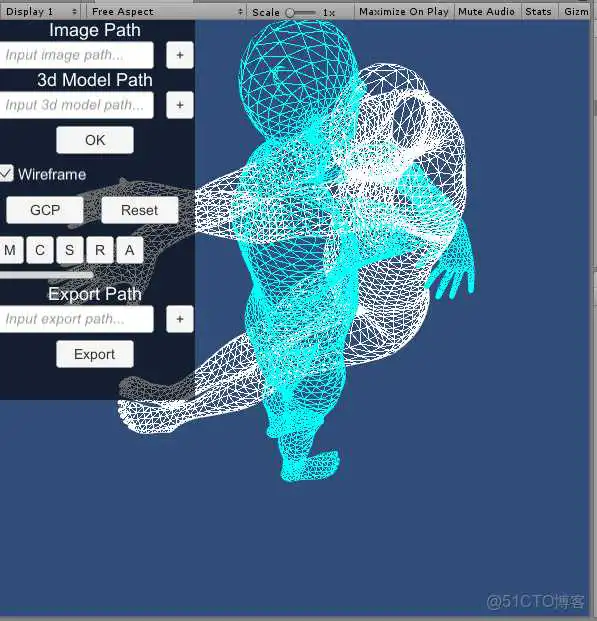This screenshot has width=597, height=621.
Task: Click the white wireframe model's foot
Action: pos(149,416)
